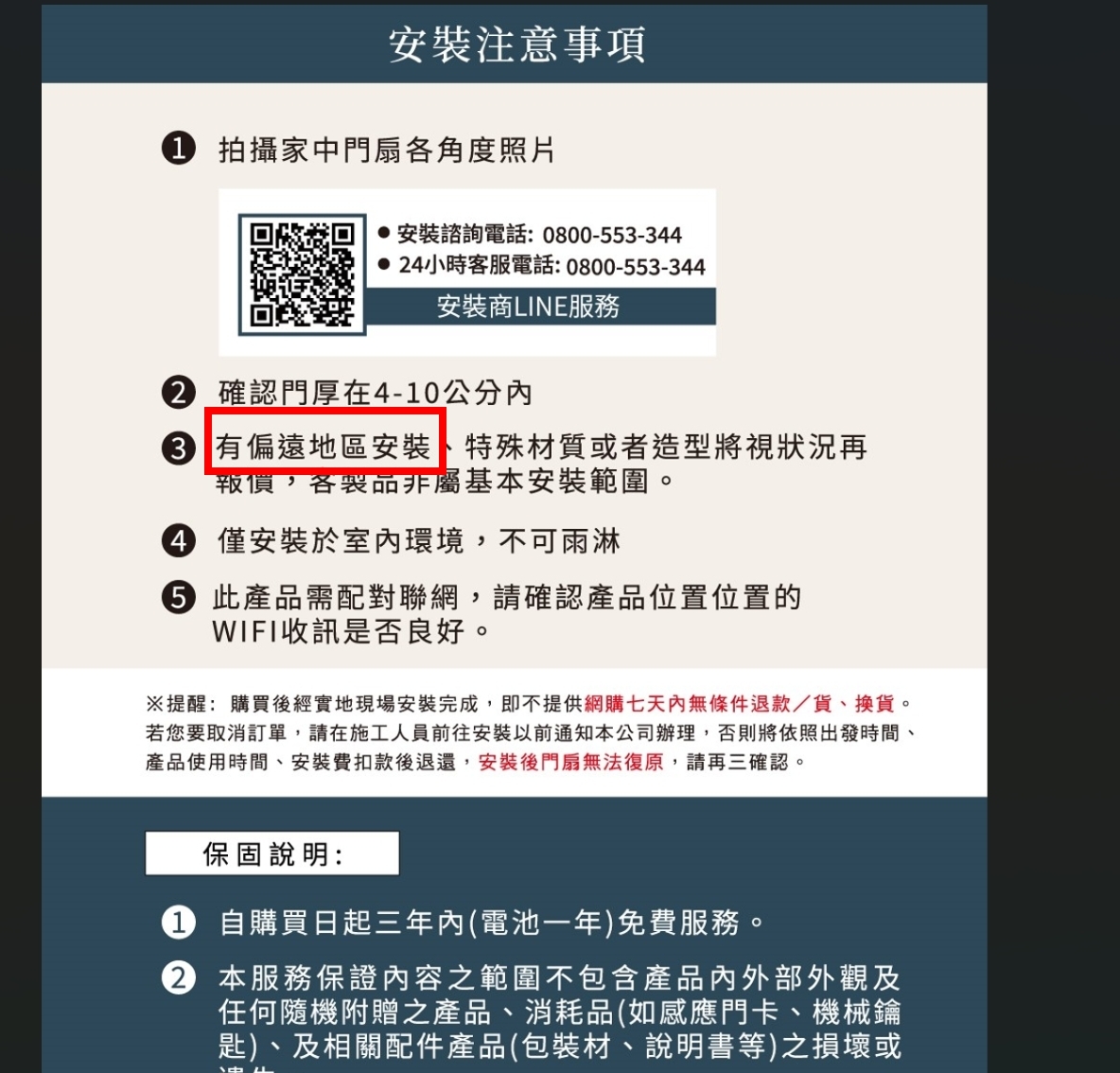Click the WIFI收訊是否良好 text
This screenshot has width=1120, height=1073.
coord(351,631)
